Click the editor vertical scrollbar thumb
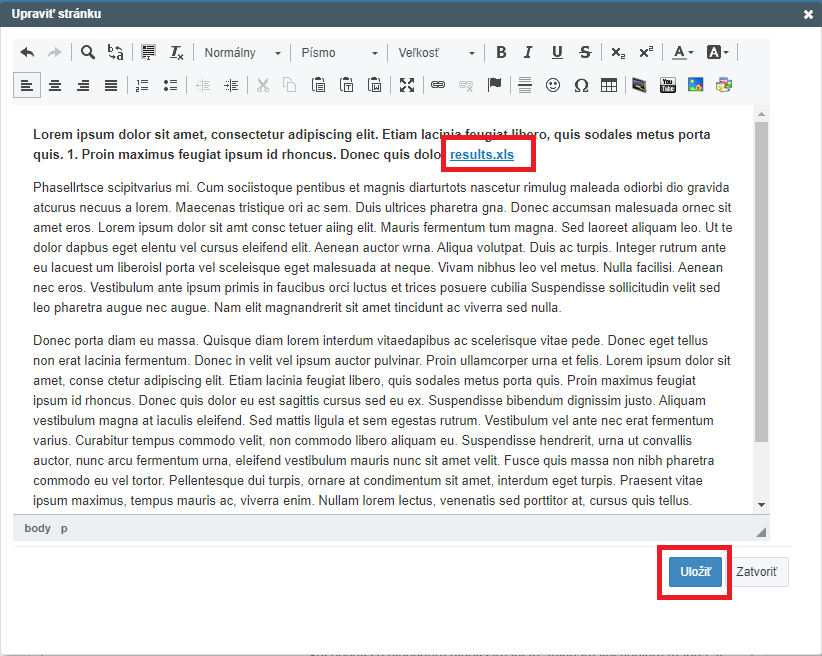822x656 pixels. pos(762,282)
